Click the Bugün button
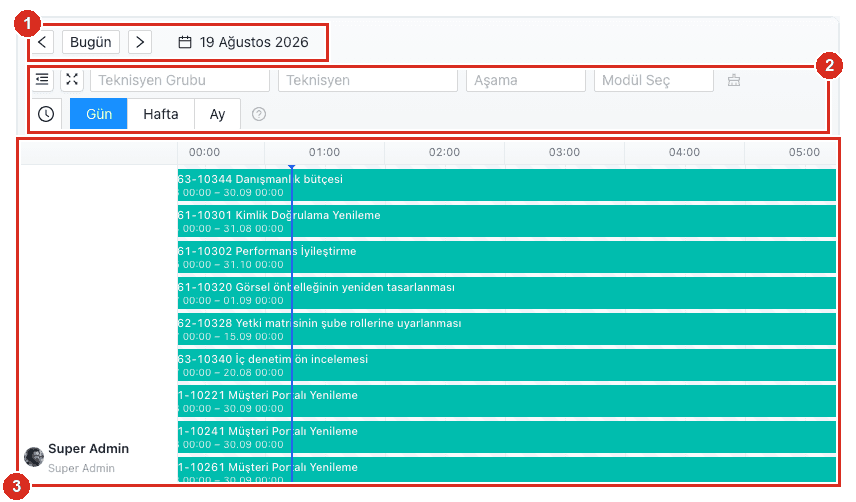 91,42
